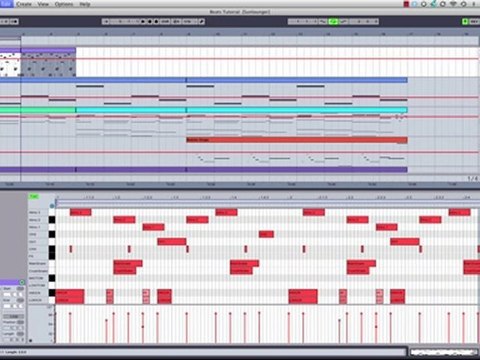Click the Length status bar text

(16, 352)
